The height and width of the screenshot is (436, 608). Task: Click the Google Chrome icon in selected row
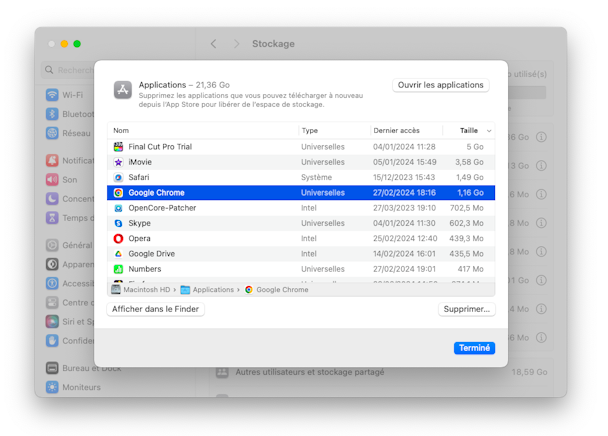point(118,193)
